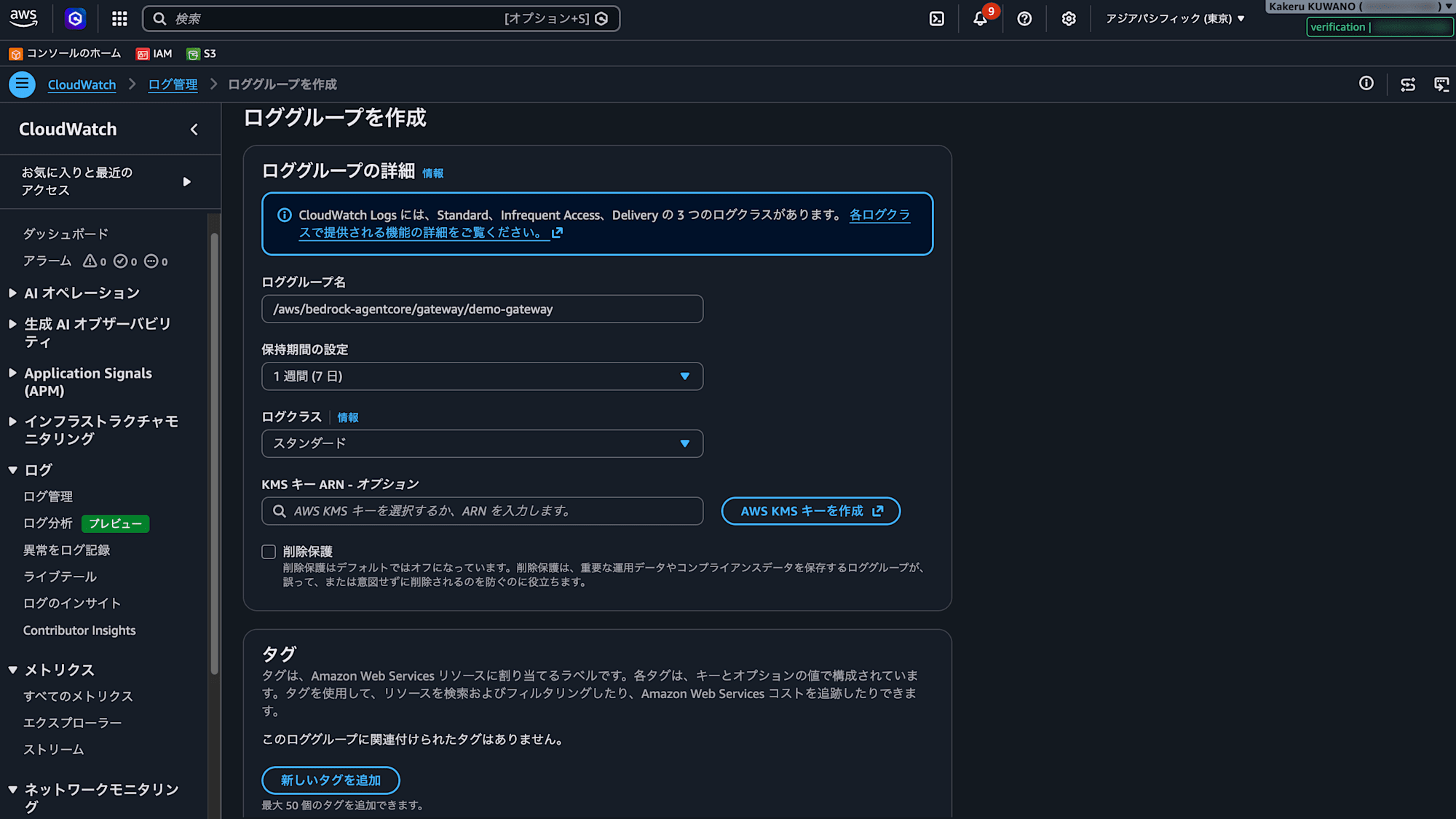The width and height of the screenshot is (1456, 819).
Task: Click 情報 link next to ロググループの詳細
Action: [432, 173]
